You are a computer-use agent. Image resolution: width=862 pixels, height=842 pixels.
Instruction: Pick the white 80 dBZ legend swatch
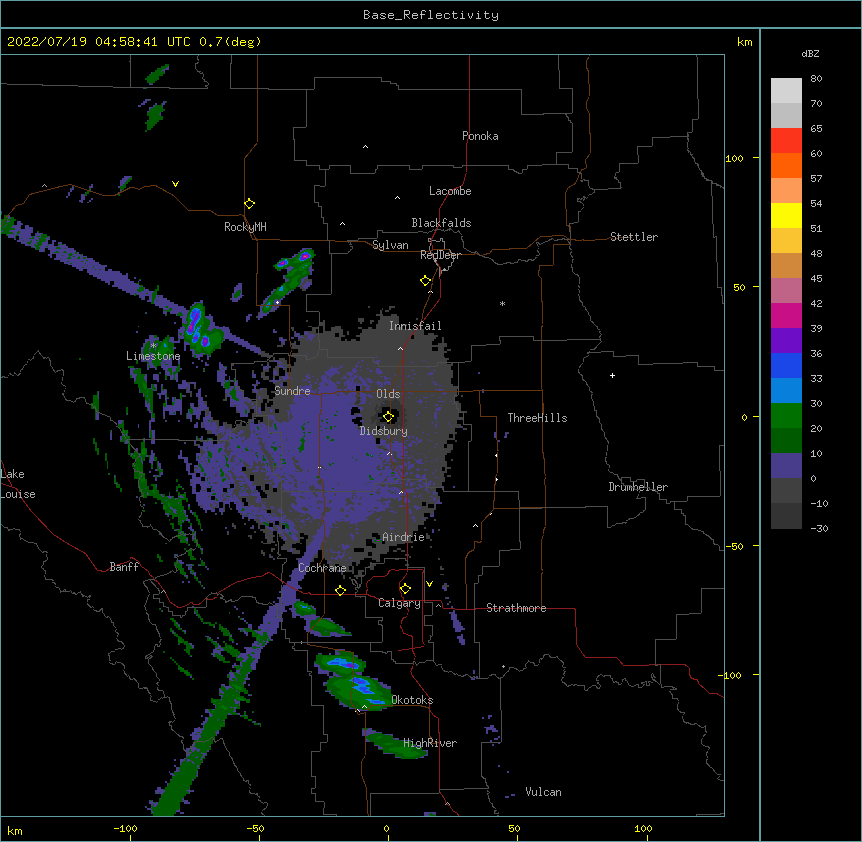click(x=786, y=91)
